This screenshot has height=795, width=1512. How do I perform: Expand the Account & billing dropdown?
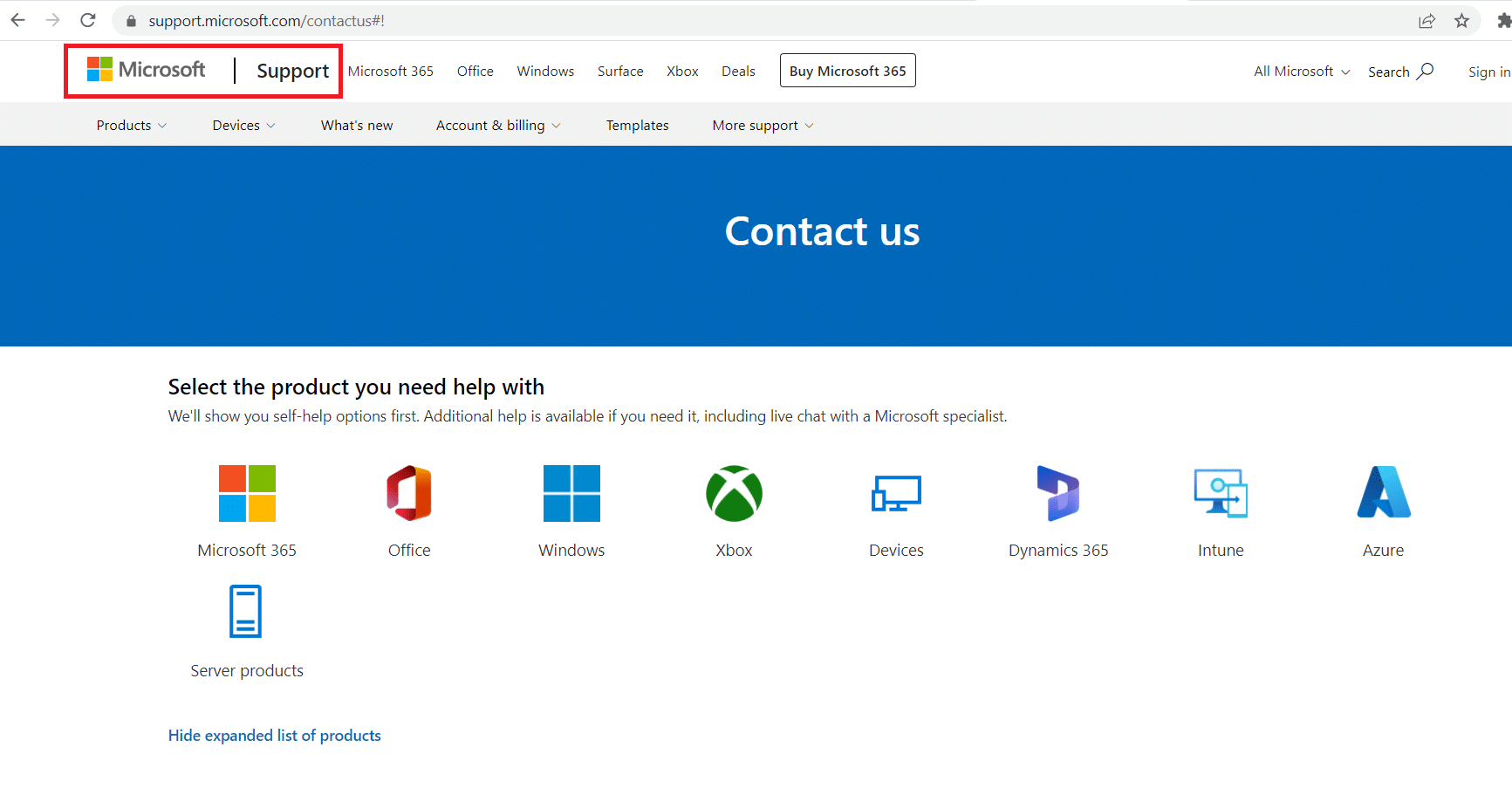pos(498,126)
